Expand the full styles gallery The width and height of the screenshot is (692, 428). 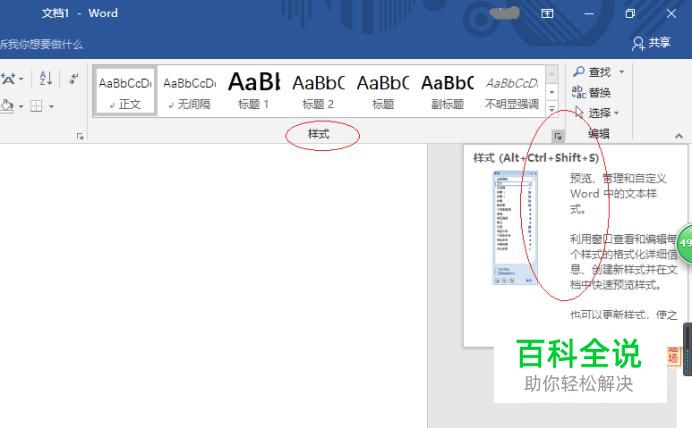tap(552, 108)
